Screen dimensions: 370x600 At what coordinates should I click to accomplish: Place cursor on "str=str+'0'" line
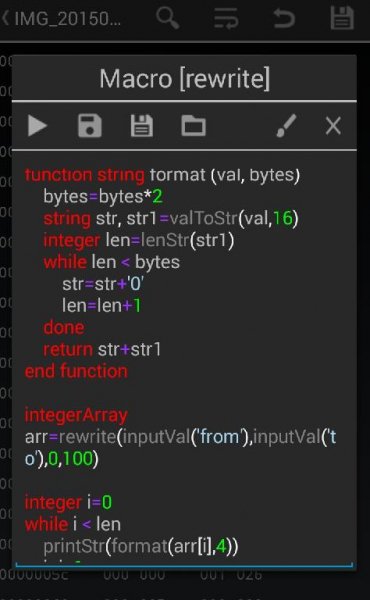pos(103,284)
